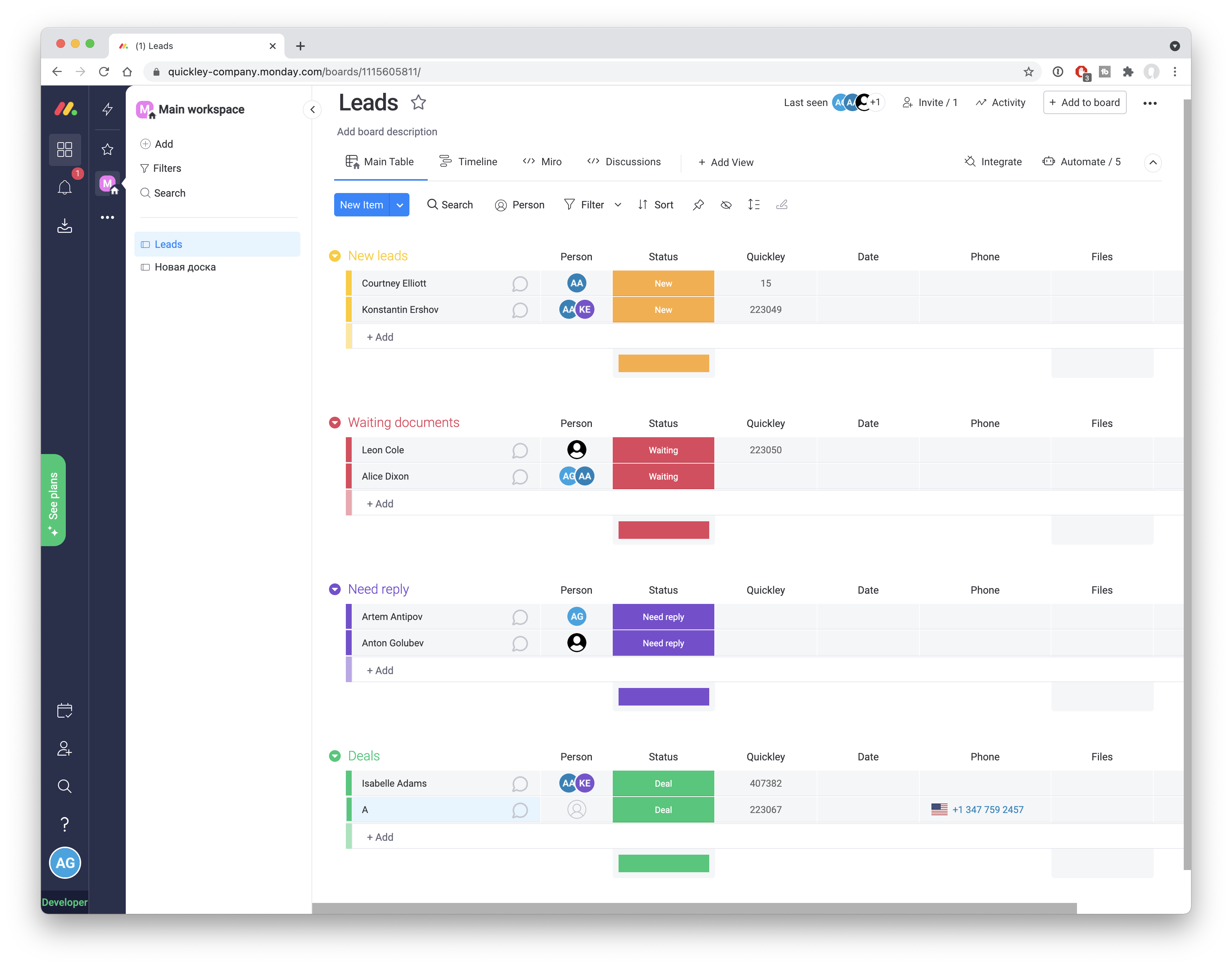Bookmark page with browser star icon
1232x968 pixels.
pyautogui.click(x=1028, y=72)
